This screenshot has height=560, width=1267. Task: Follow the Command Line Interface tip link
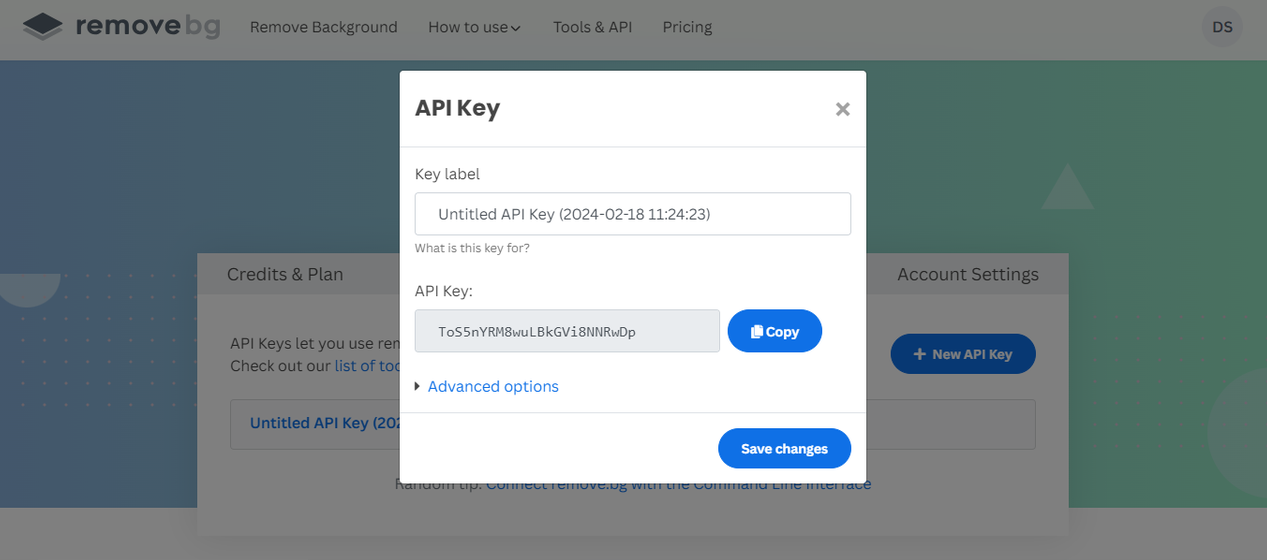[678, 484]
